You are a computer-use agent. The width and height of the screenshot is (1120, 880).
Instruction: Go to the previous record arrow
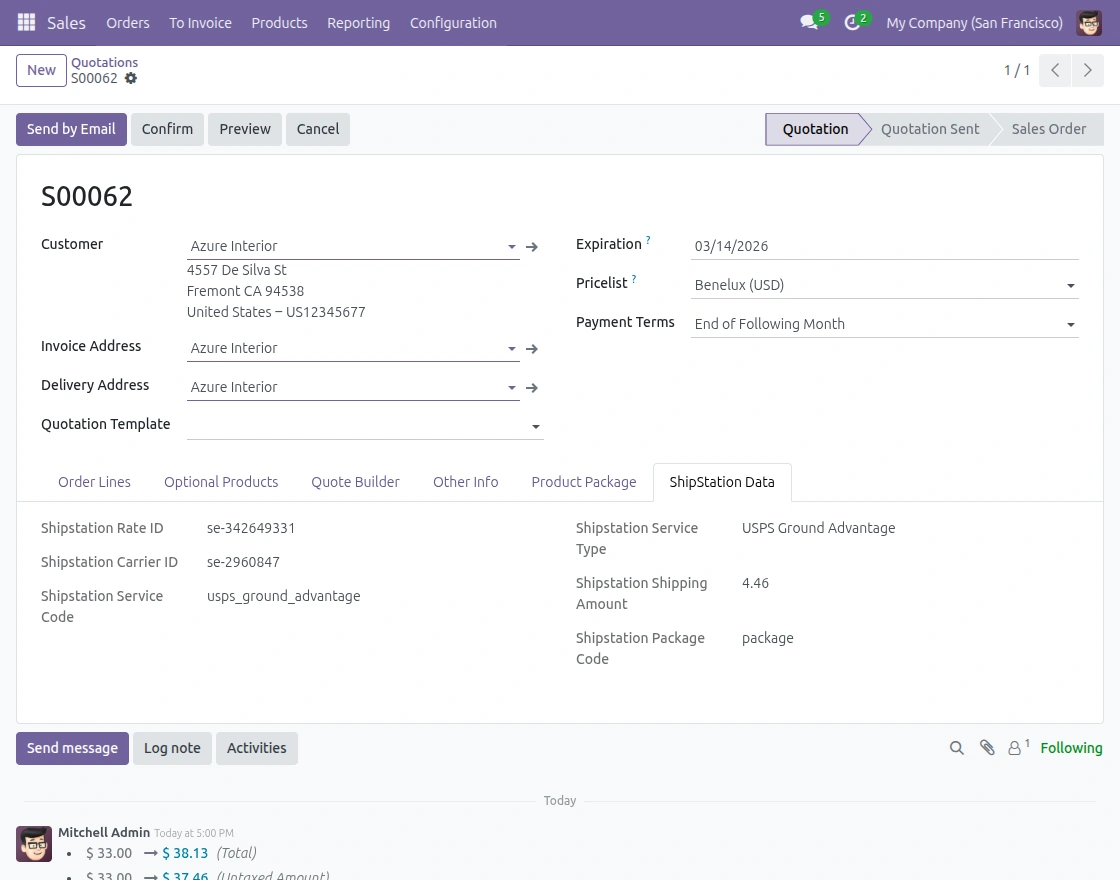(1055, 70)
